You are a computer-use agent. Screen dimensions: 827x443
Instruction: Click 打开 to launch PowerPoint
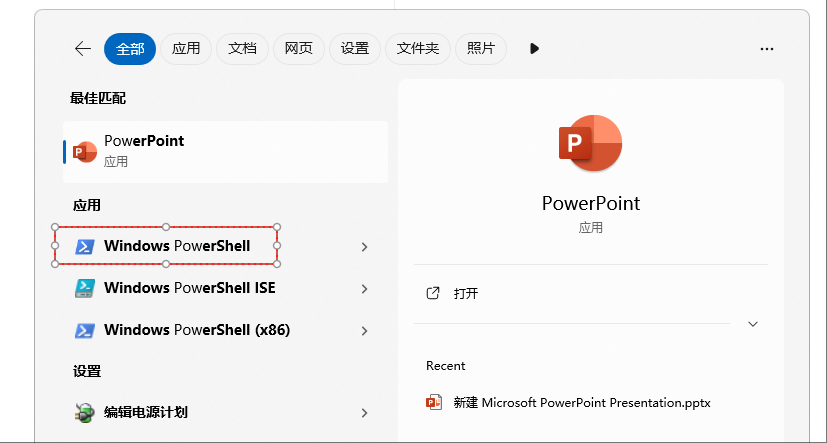465,294
